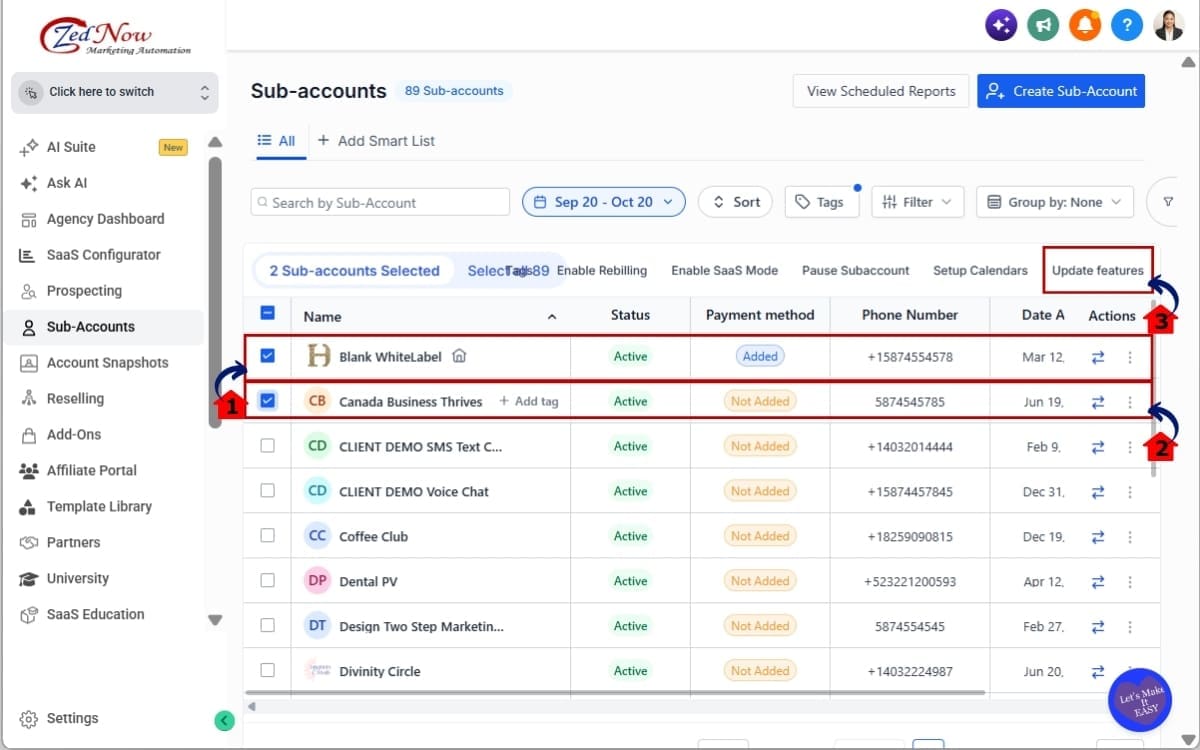The height and width of the screenshot is (750, 1200).
Task: Check the Divinity Circle checkbox
Action: click(x=267, y=671)
